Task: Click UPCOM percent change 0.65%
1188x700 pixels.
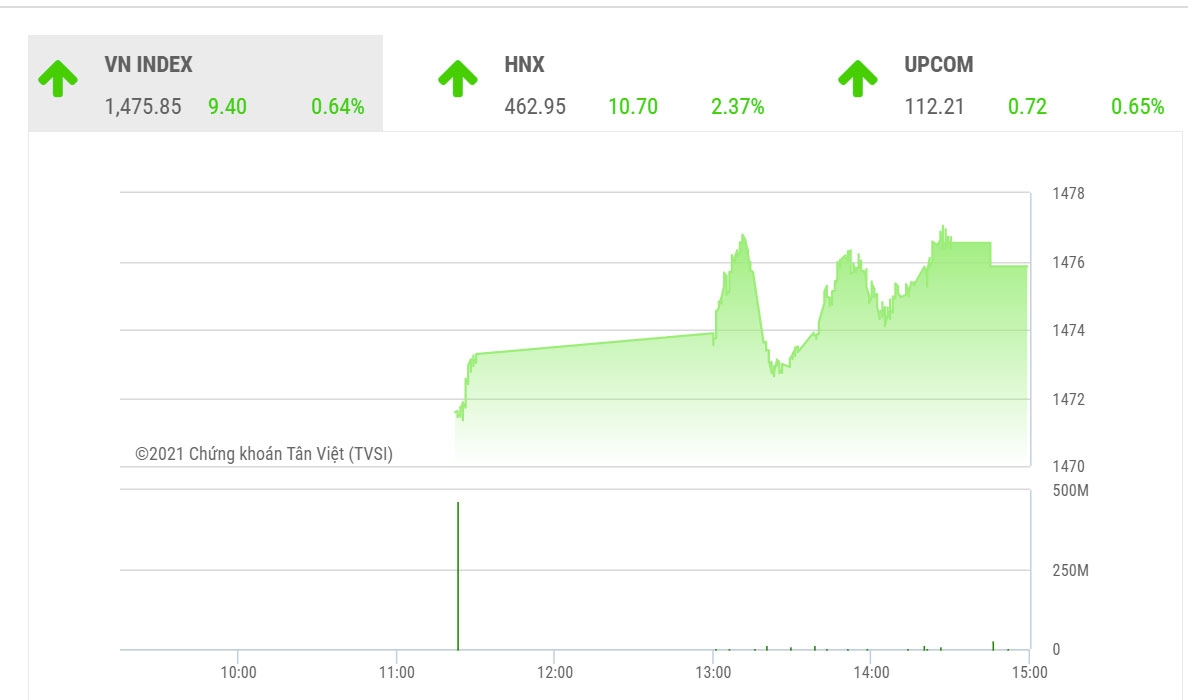Action: coord(1137,107)
